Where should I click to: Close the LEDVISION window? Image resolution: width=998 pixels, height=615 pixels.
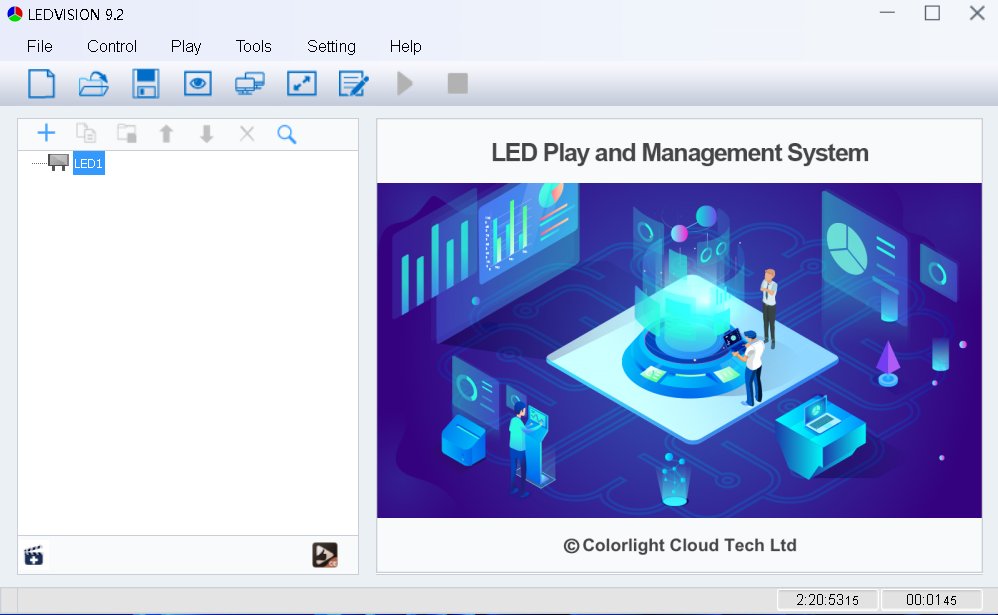pos(977,13)
